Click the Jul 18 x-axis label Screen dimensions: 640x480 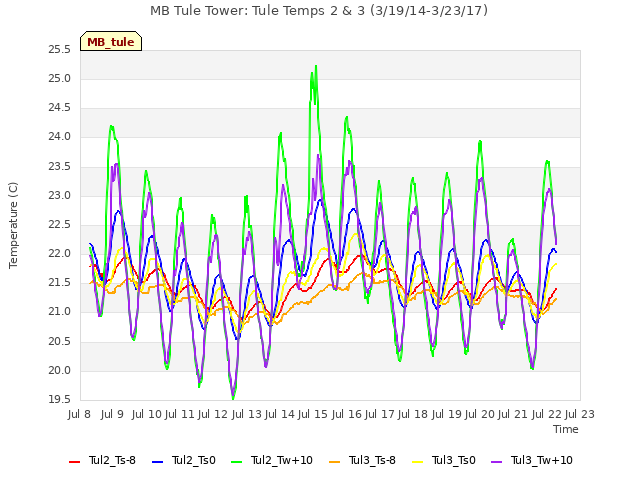[x=413, y=415]
